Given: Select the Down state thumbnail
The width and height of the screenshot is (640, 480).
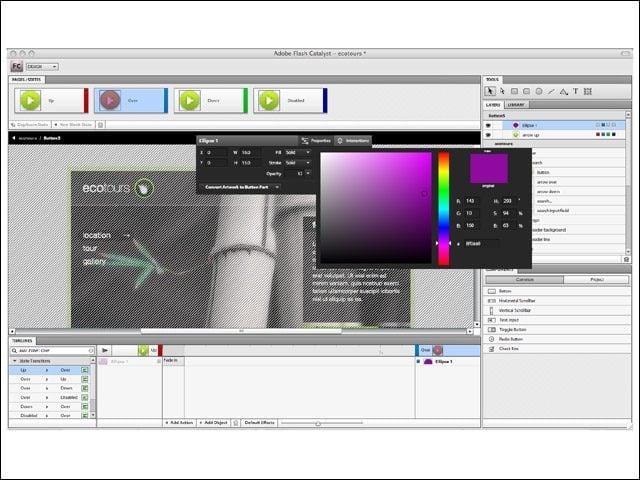Looking at the screenshot, I should pyautogui.click(x=211, y=100).
